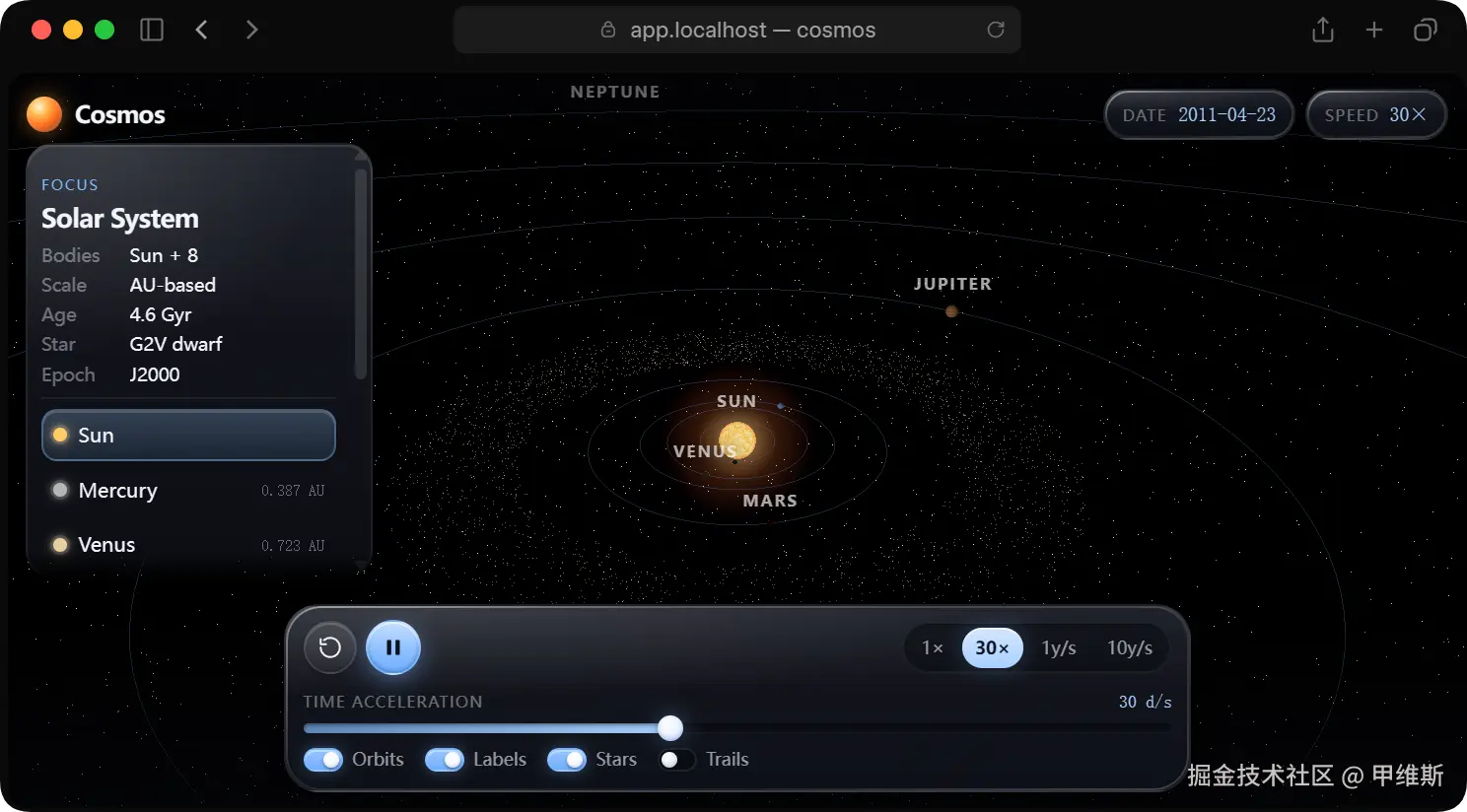The image size is (1467, 812).
Task: Open the browser share icon
Action: (x=1323, y=30)
